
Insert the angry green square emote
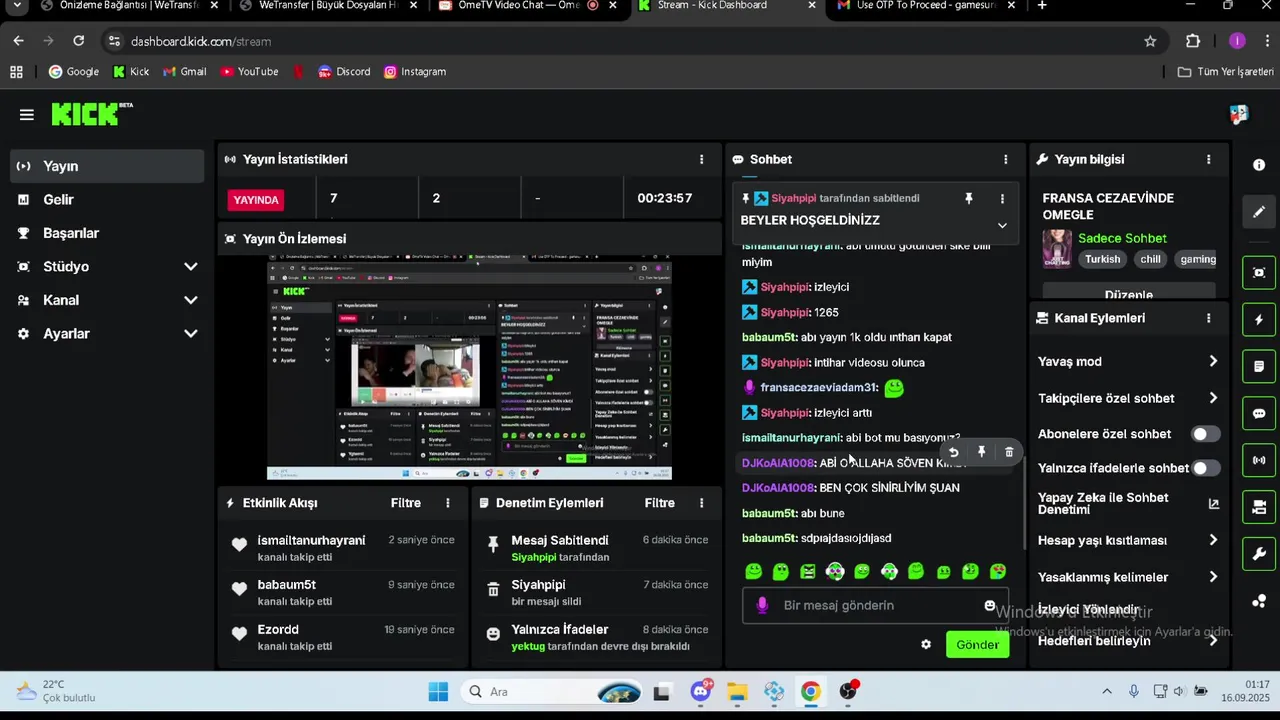tap(808, 571)
